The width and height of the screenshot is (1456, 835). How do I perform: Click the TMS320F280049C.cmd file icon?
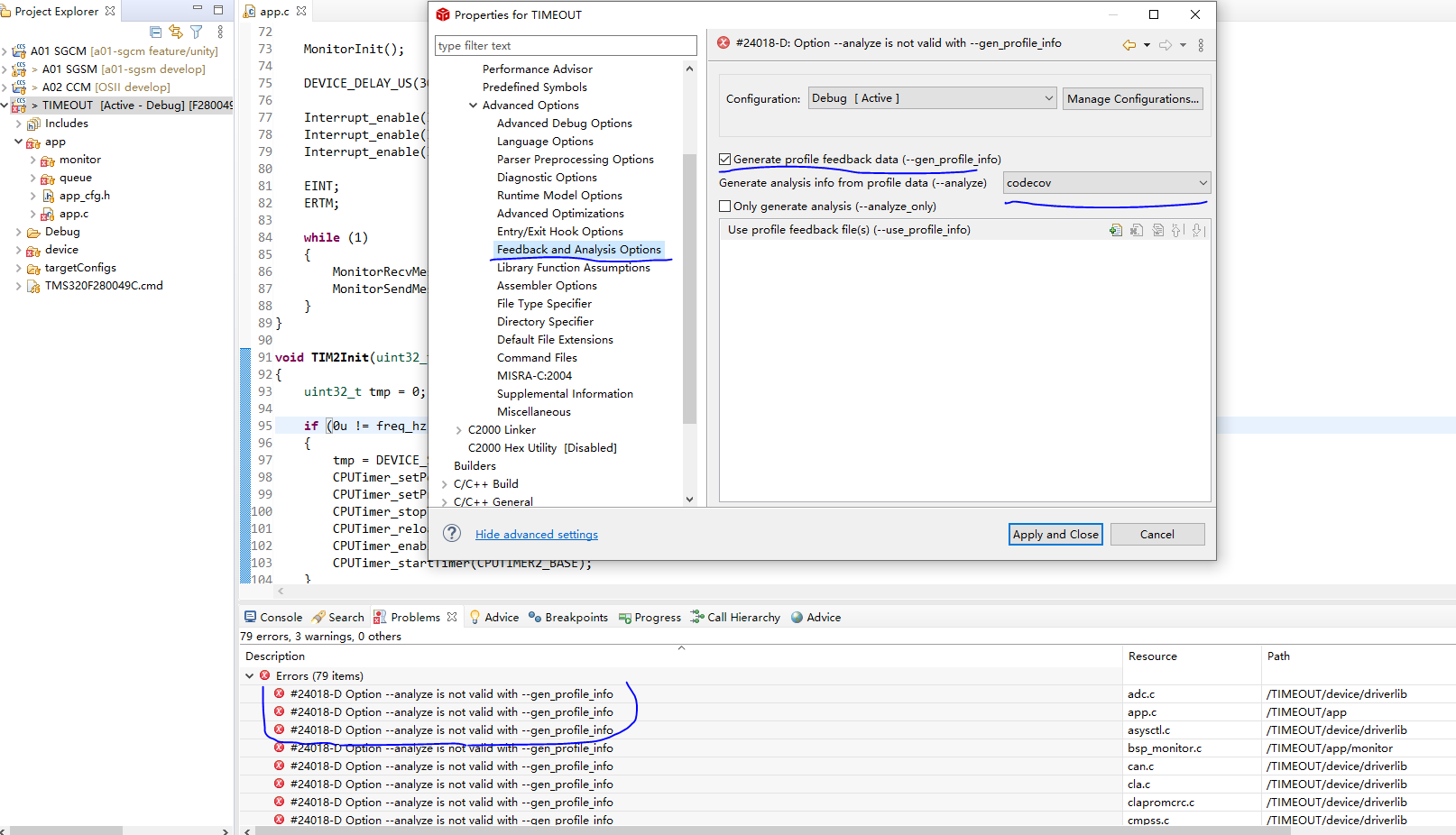pyautogui.click(x=34, y=286)
